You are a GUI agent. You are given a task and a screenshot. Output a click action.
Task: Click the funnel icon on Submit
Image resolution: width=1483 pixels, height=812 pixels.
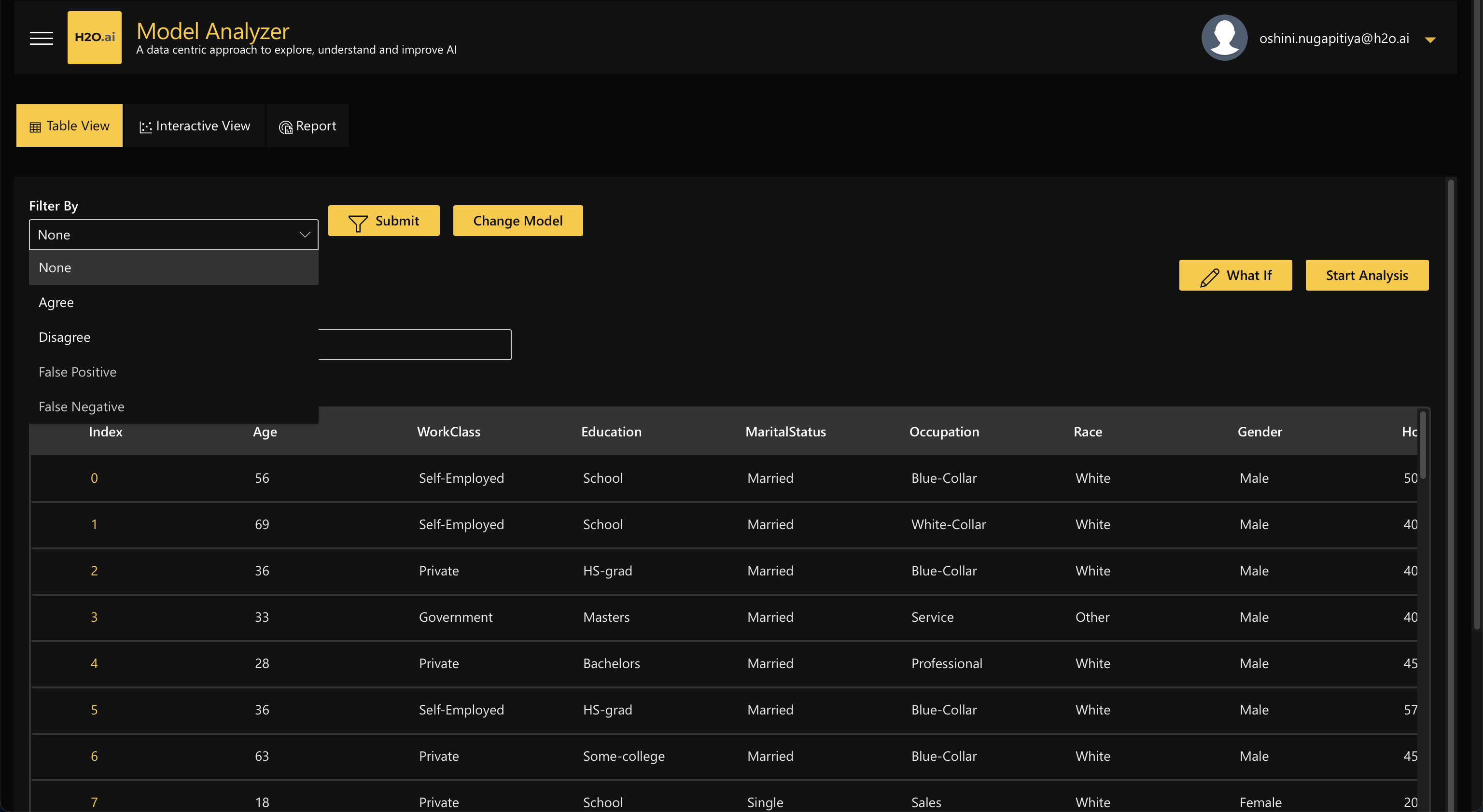pos(358,223)
